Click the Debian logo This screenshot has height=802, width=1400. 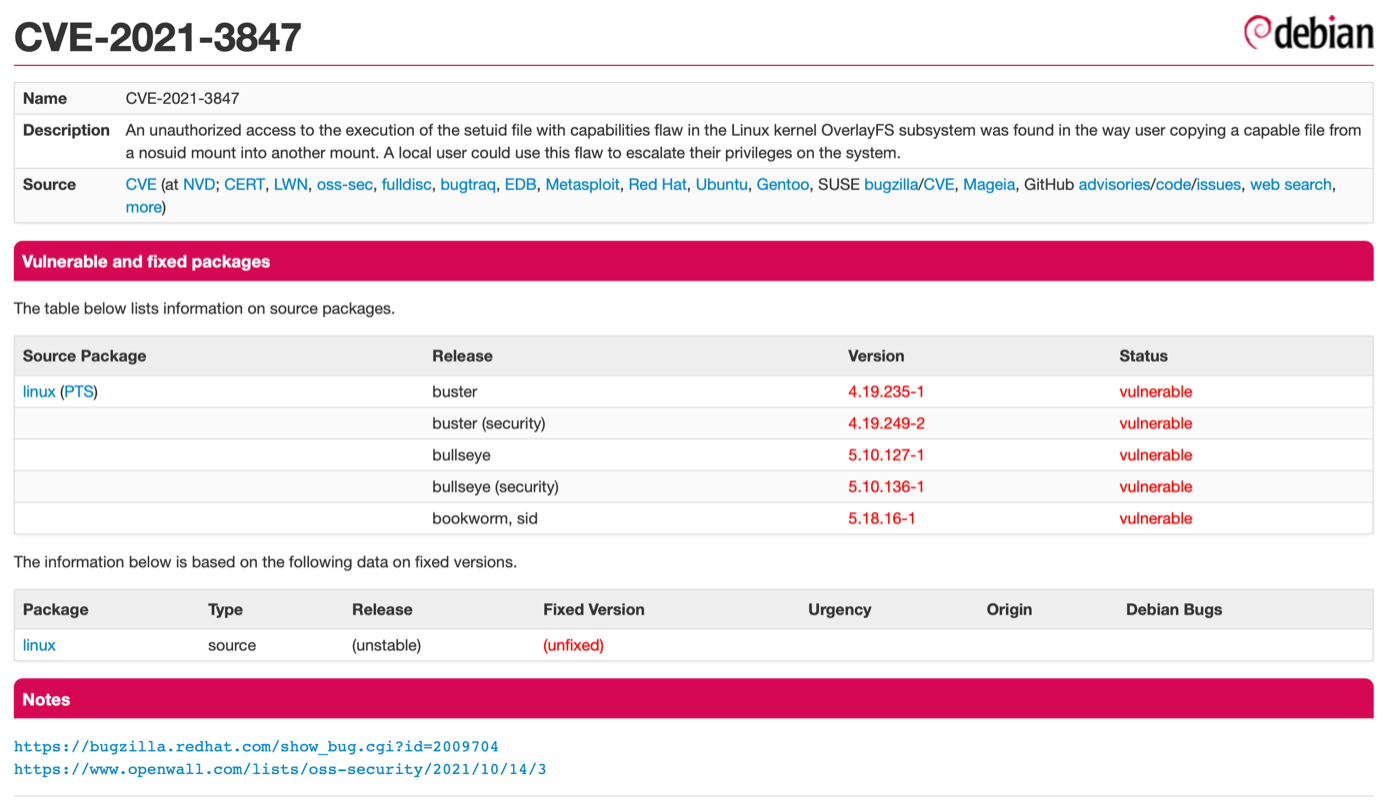[1308, 32]
